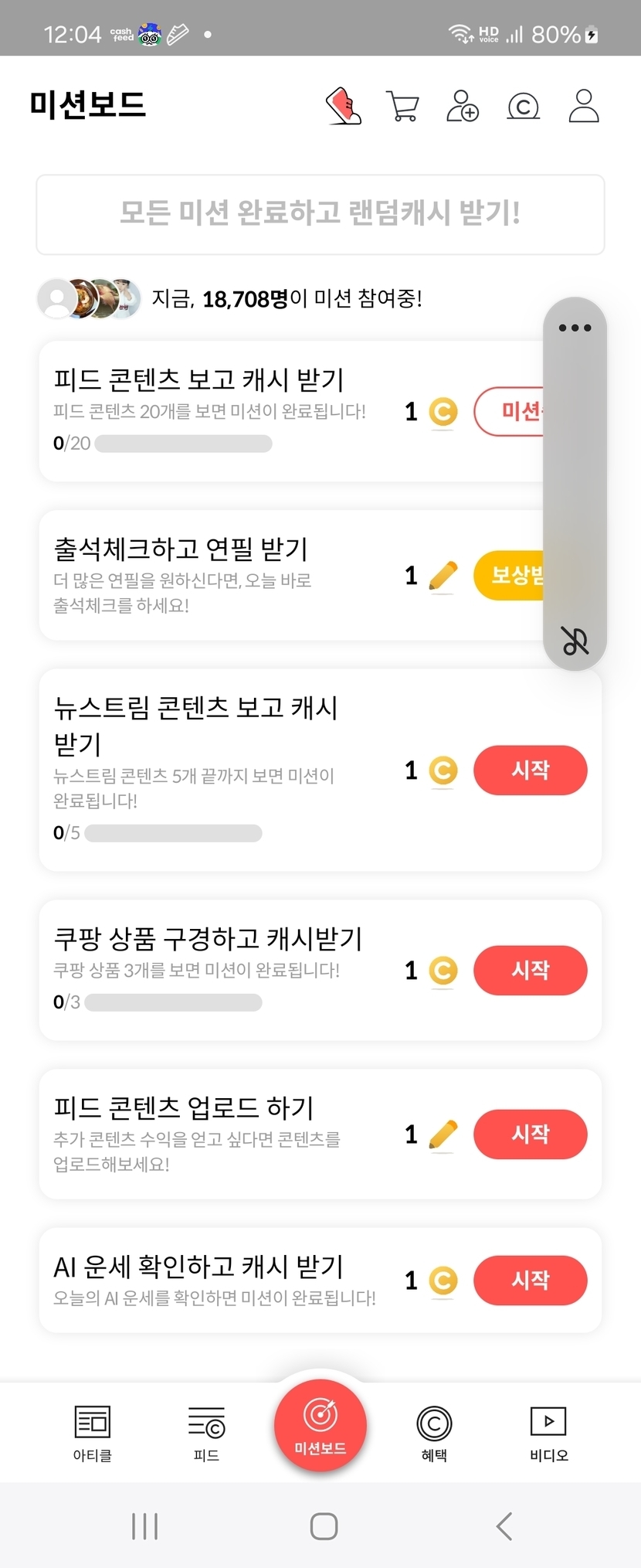641x1568 pixels.
Task: Tap the 모든 미션 완료하고 랜덤캐시 받기 banner
Action: click(x=320, y=214)
